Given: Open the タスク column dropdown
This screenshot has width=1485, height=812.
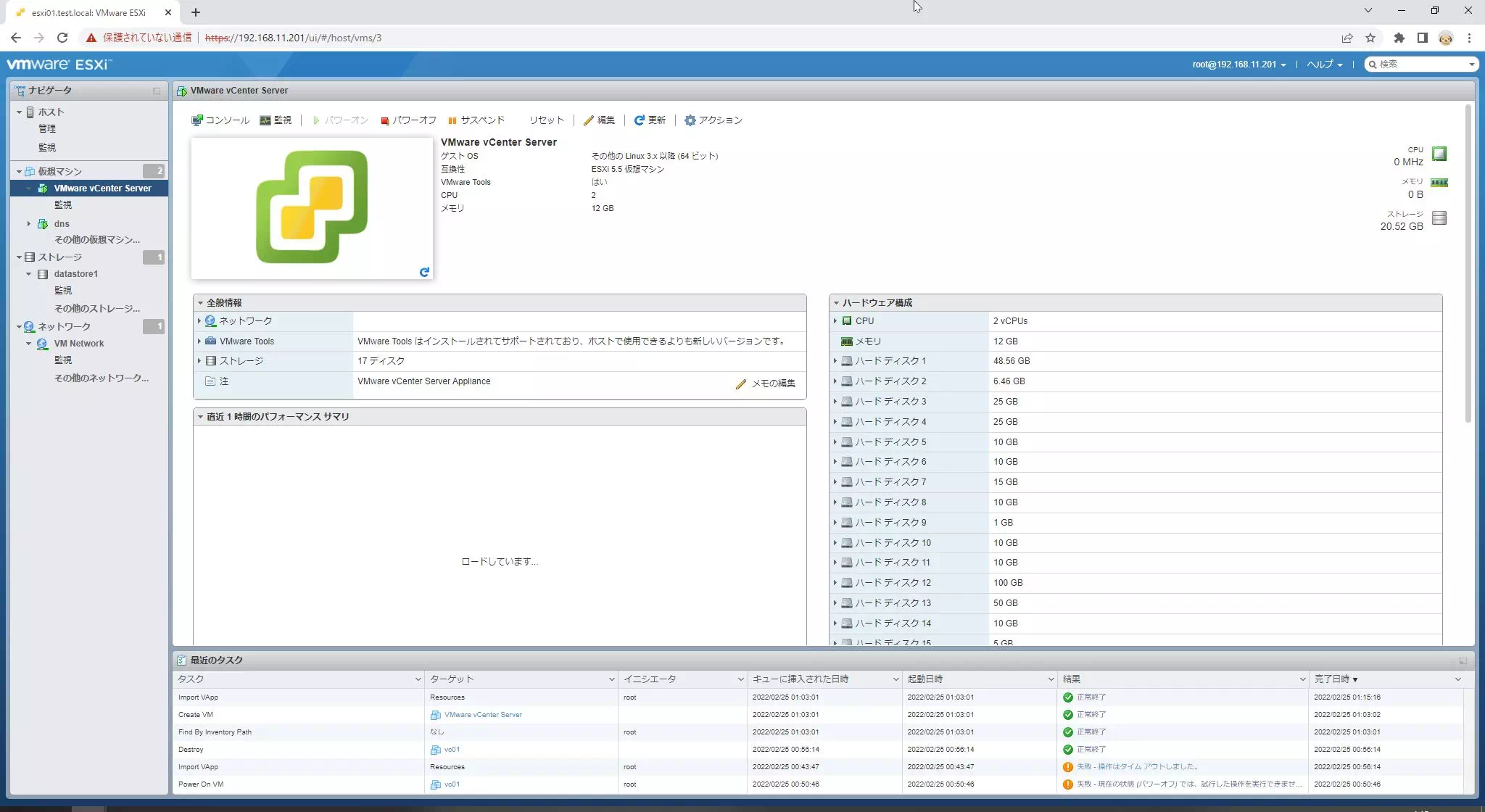Looking at the screenshot, I should (418, 679).
